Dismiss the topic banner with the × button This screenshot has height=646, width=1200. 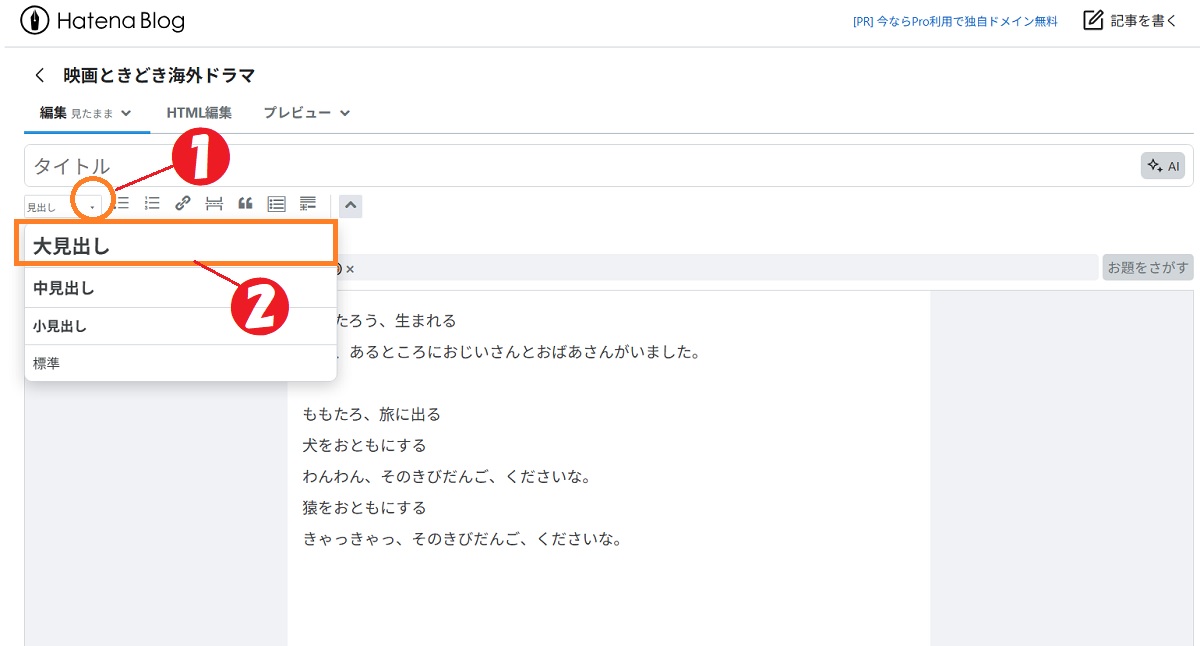[x=349, y=267]
